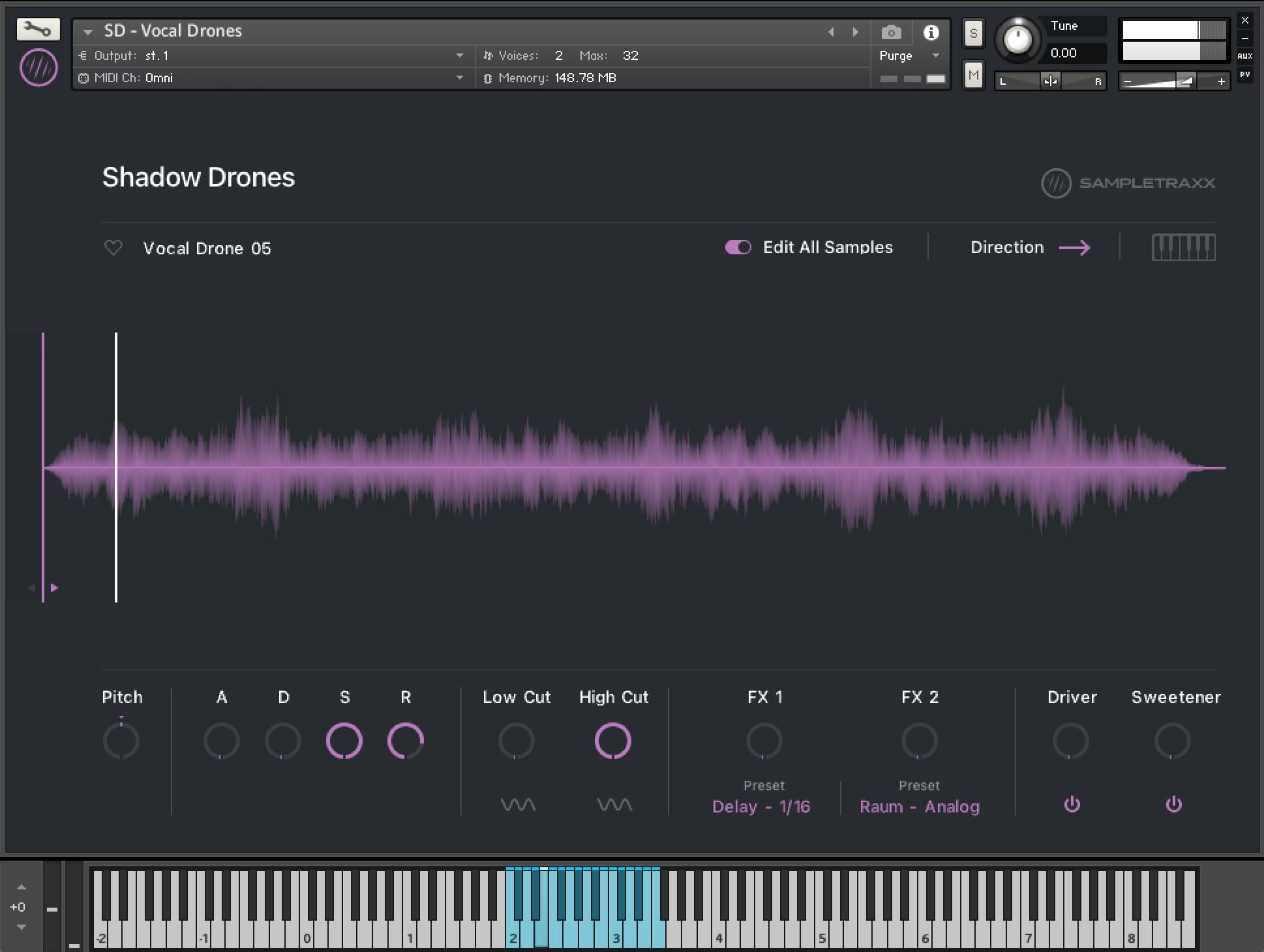
Task: Open the instrument info icon
Action: coord(931,32)
